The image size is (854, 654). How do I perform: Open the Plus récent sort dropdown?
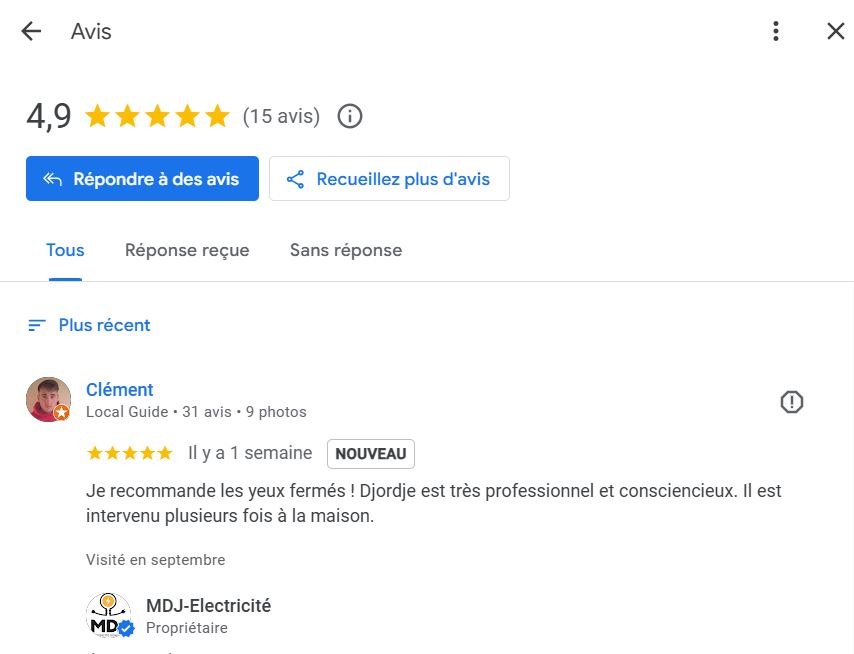click(104, 325)
